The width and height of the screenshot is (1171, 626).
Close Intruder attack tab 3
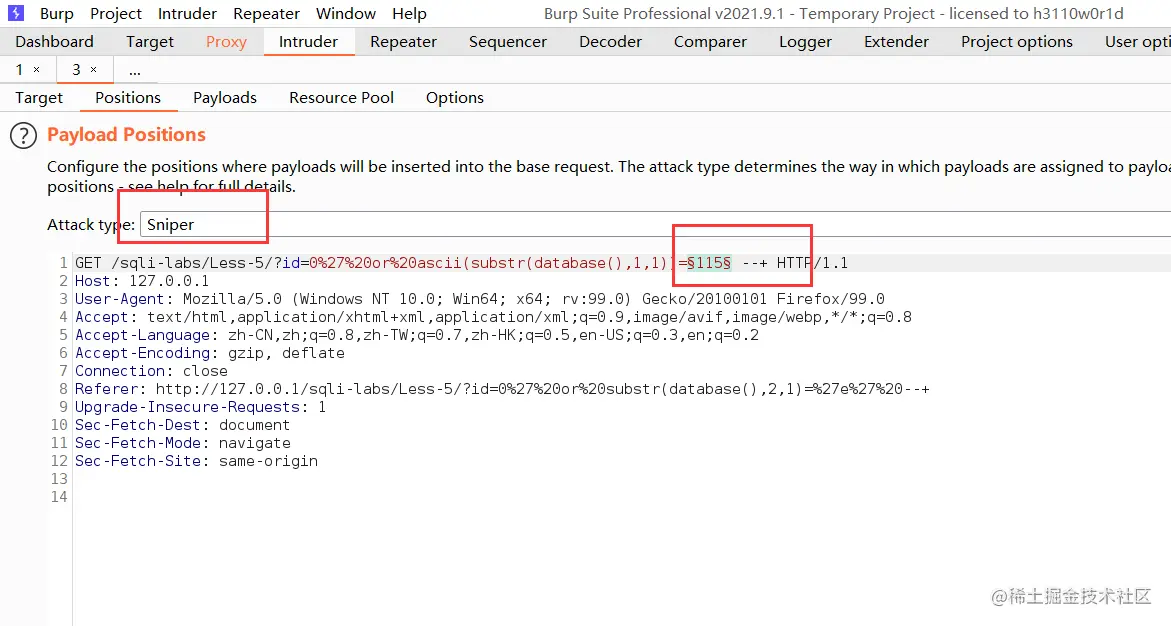93,69
